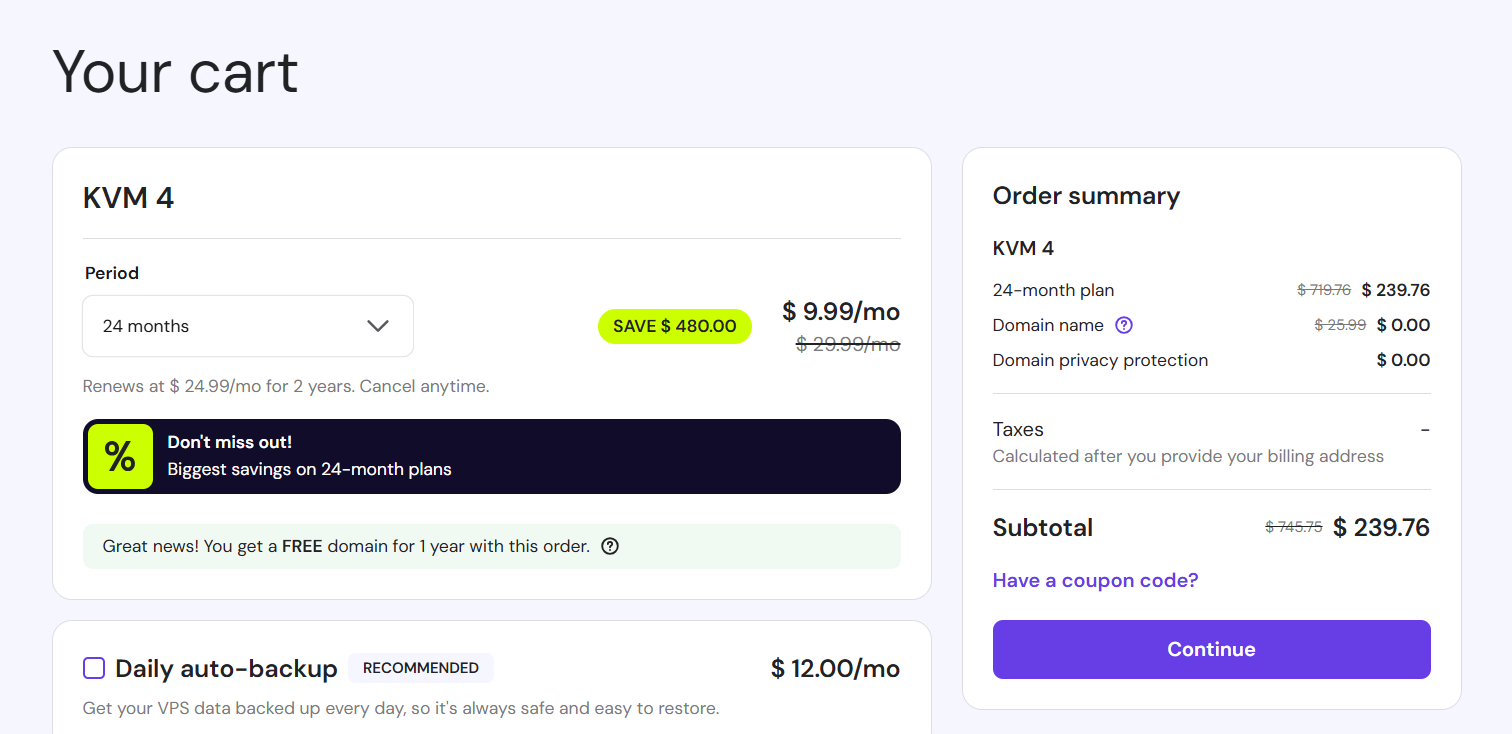Click the KVM 4 label in Order summary
Screen dimensions: 1512x734
click(1023, 247)
